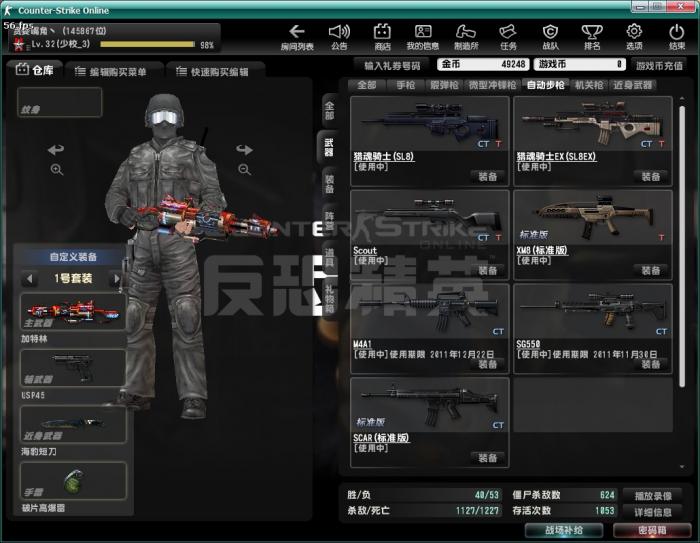
Task: Switch to next loadout set arrow
Action: click(x=117, y=279)
